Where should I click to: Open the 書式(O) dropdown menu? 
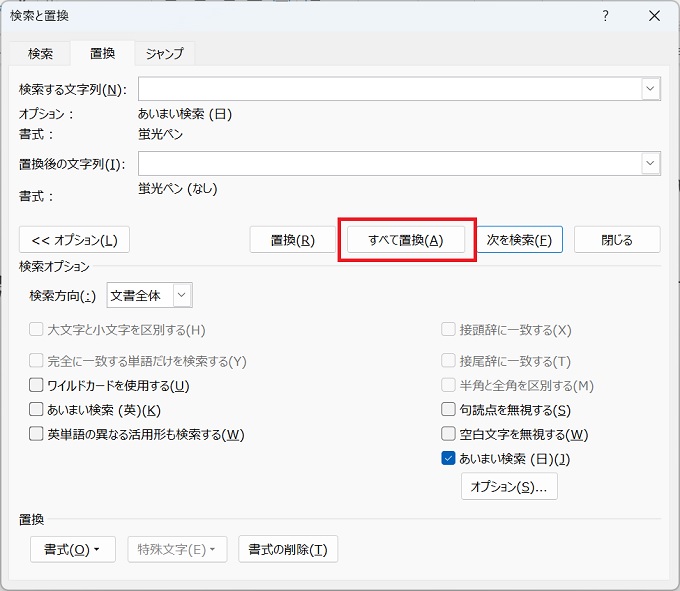click(x=73, y=549)
